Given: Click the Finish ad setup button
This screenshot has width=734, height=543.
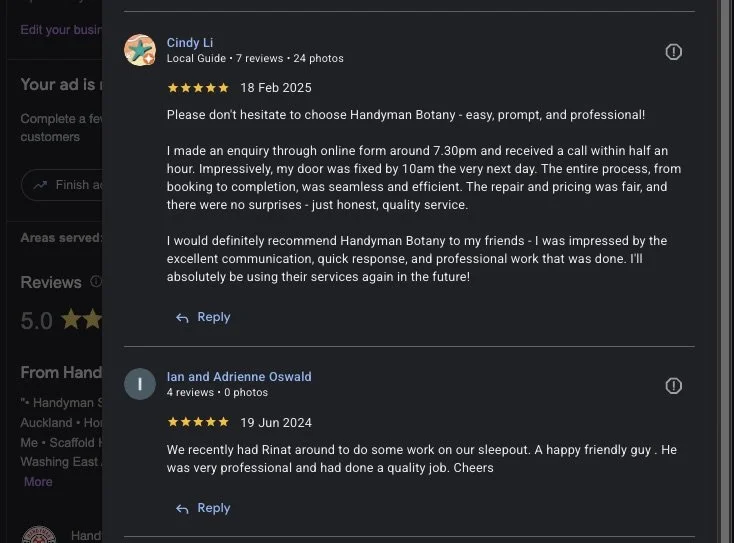Looking at the screenshot, I should (62, 185).
